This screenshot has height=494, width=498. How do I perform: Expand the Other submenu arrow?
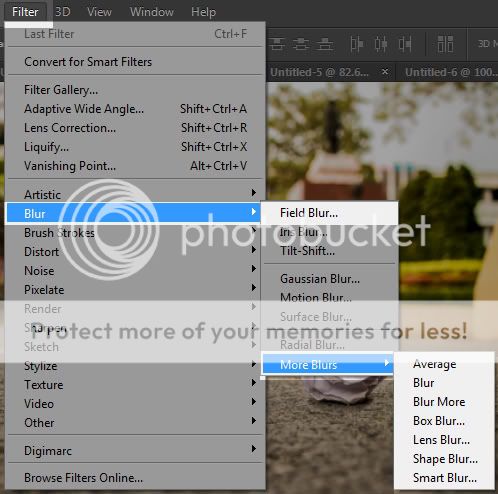click(x=254, y=421)
